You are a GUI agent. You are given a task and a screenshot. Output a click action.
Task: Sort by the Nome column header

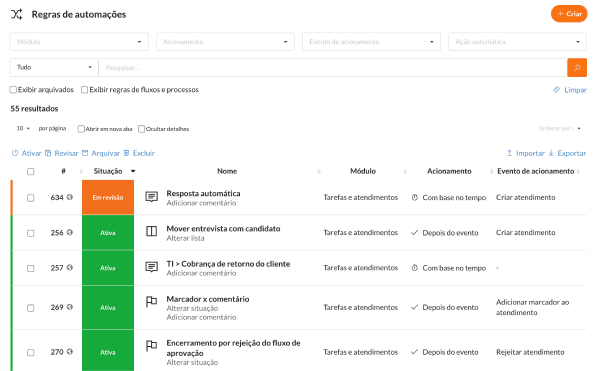(227, 171)
